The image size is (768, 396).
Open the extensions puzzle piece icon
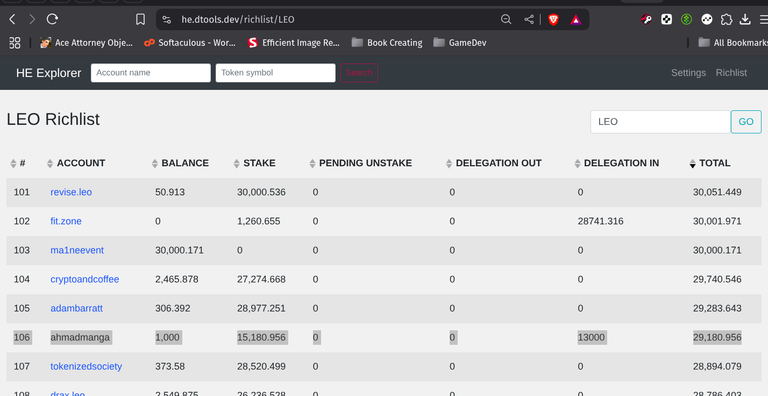[726, 20]
